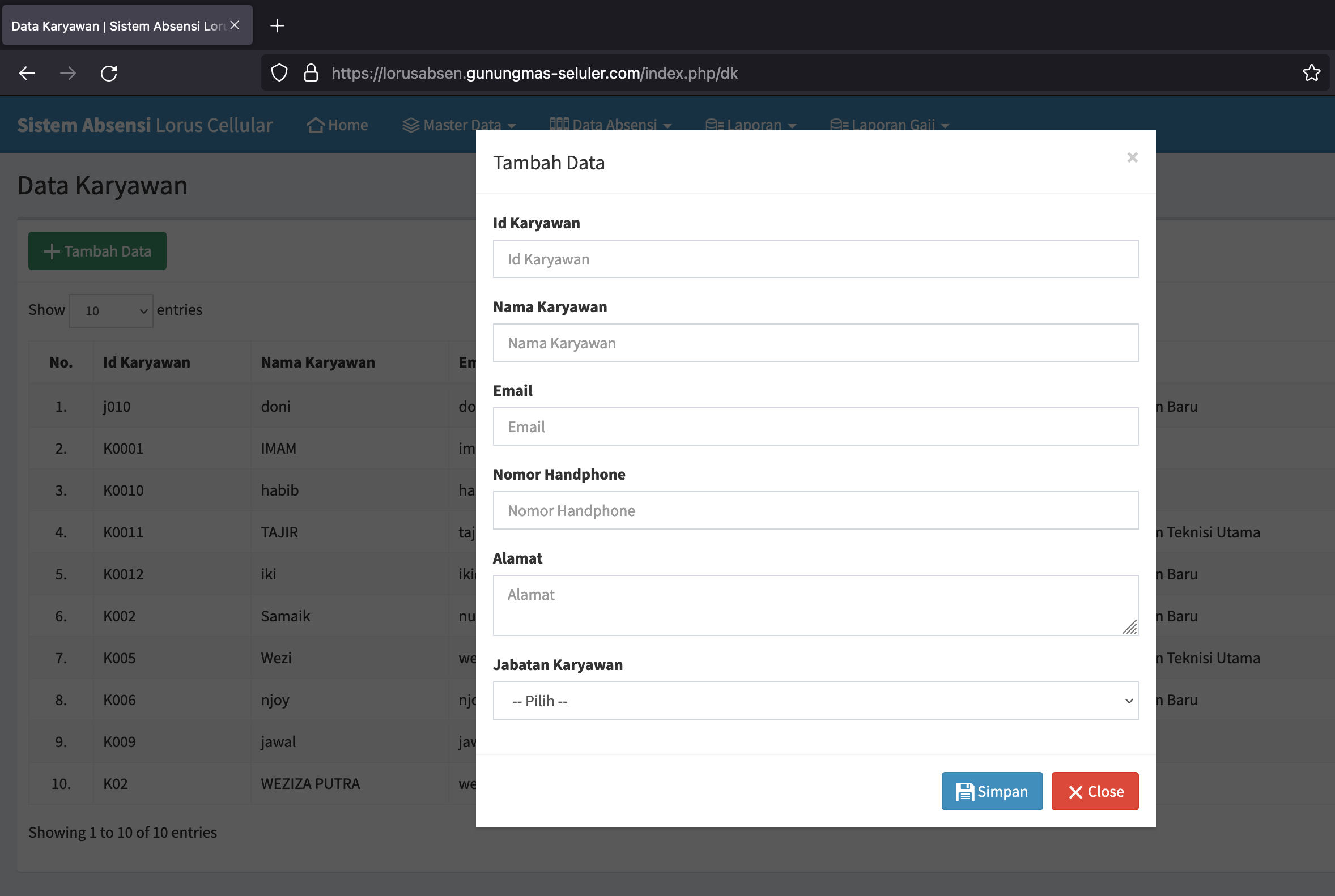Screen dimensions: 1335x896
Task: Click the padlock site security icon
Action: click(311, 73)
